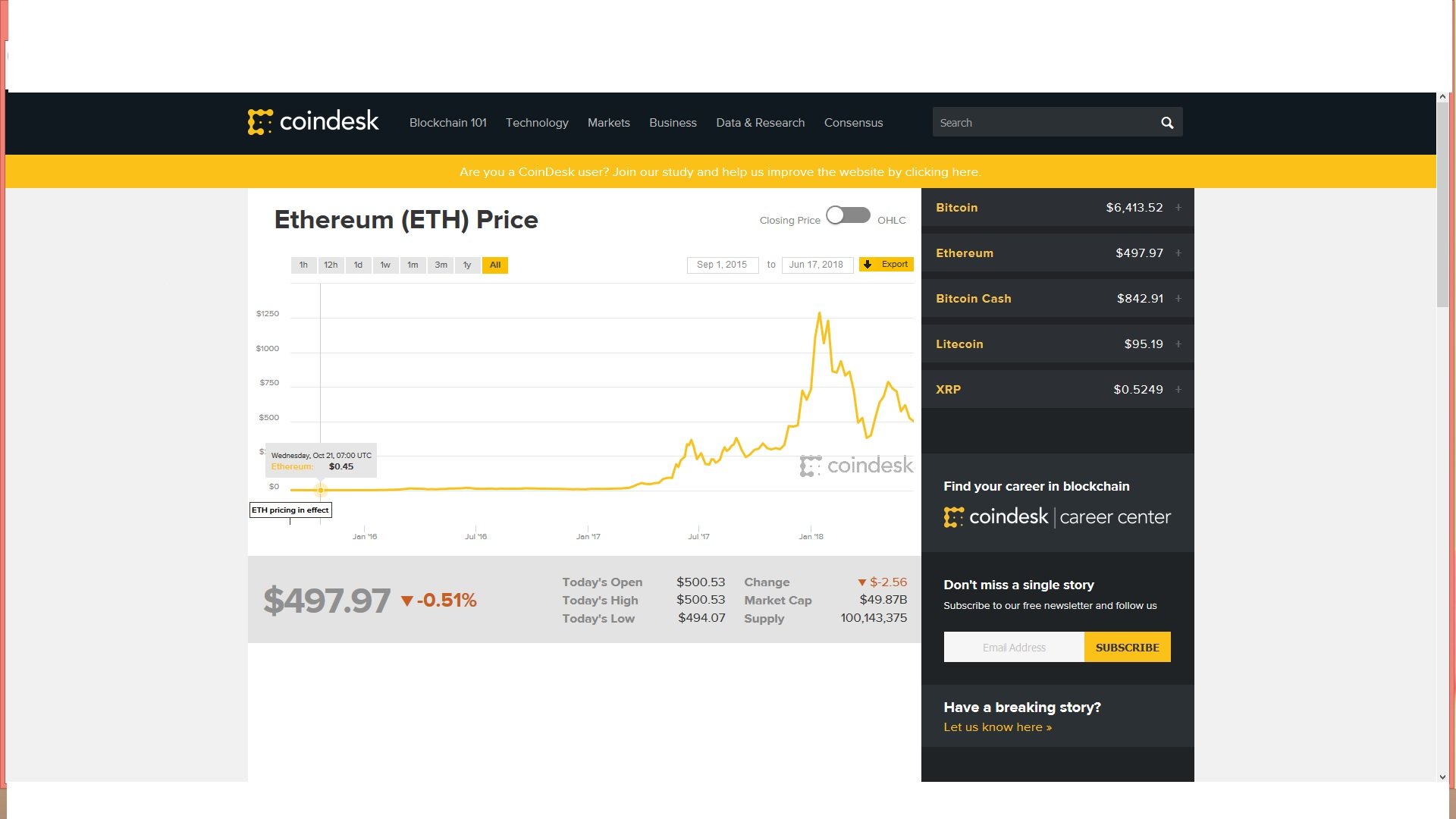Click the Today's High $500.53 value
The height and width of the screenshot is (819, 1456).
pos(701,600)
